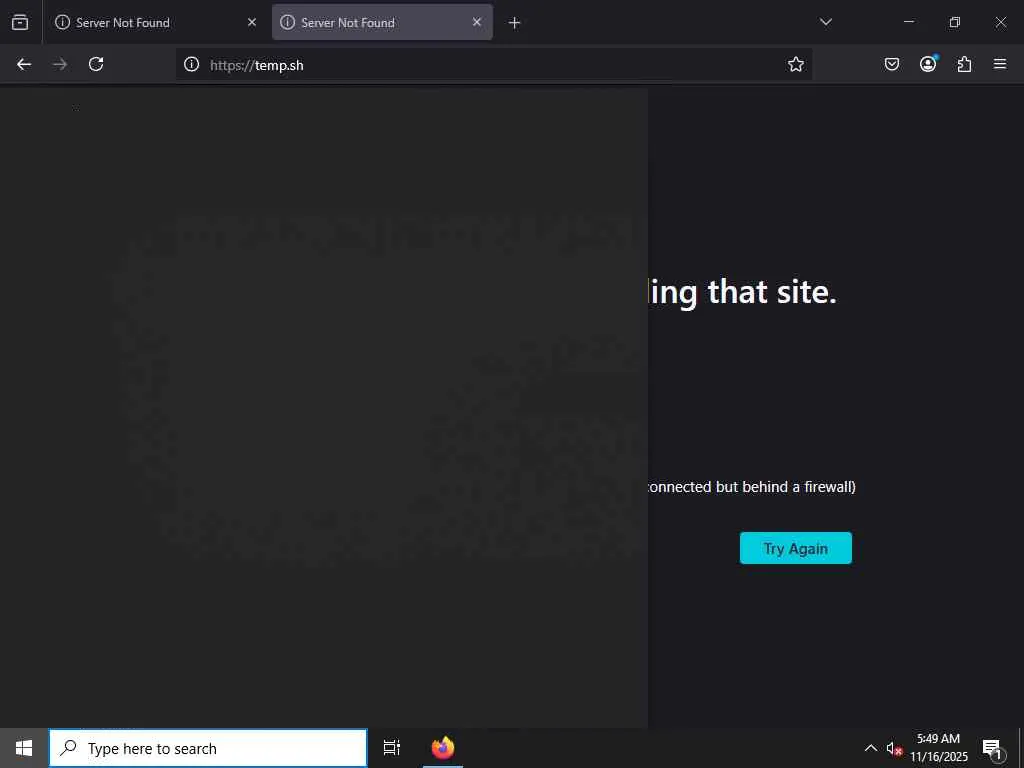This screenshot has height=768, width=1024.
Task: Reload the current page
Action: 96,64
